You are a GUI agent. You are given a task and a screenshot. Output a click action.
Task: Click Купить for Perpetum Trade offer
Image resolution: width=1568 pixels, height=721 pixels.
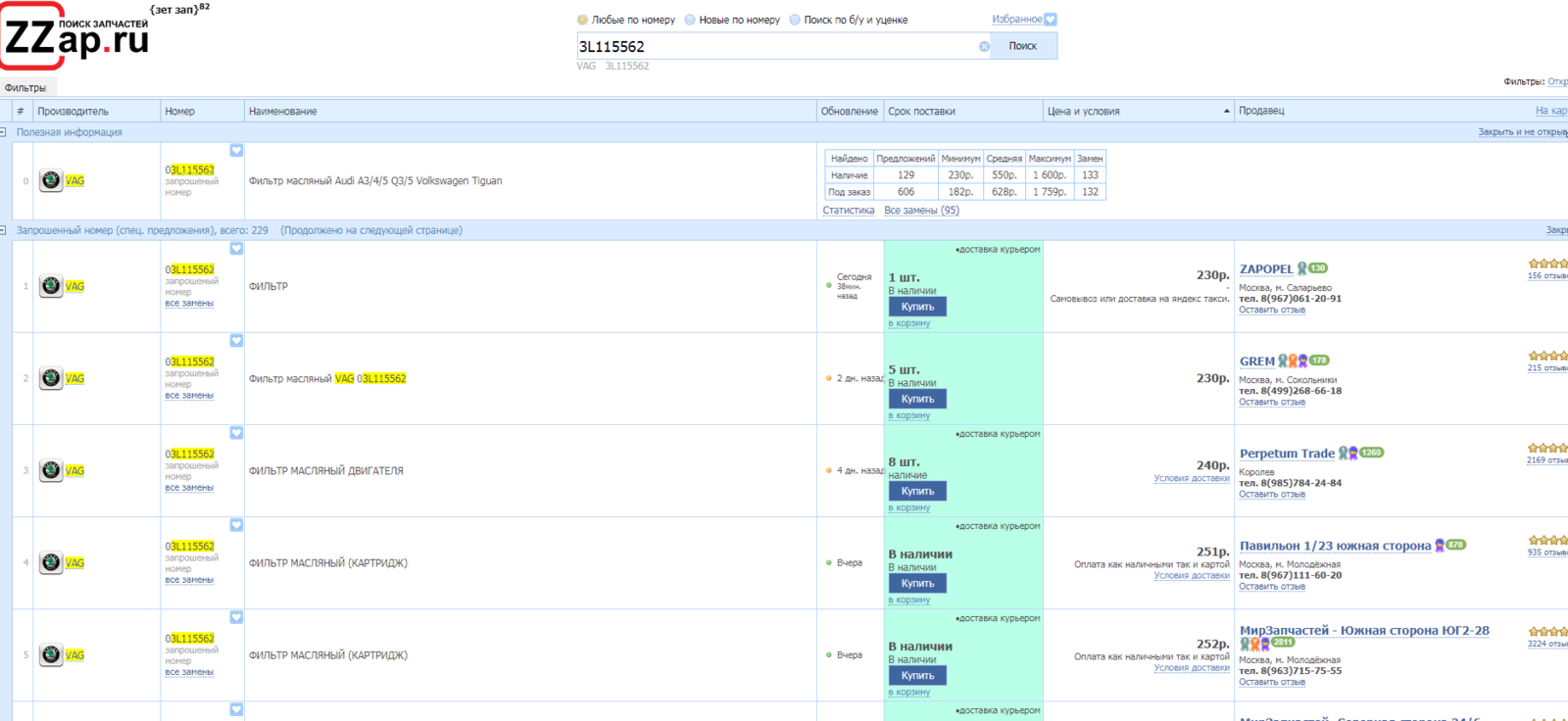(x=917, y=491)
